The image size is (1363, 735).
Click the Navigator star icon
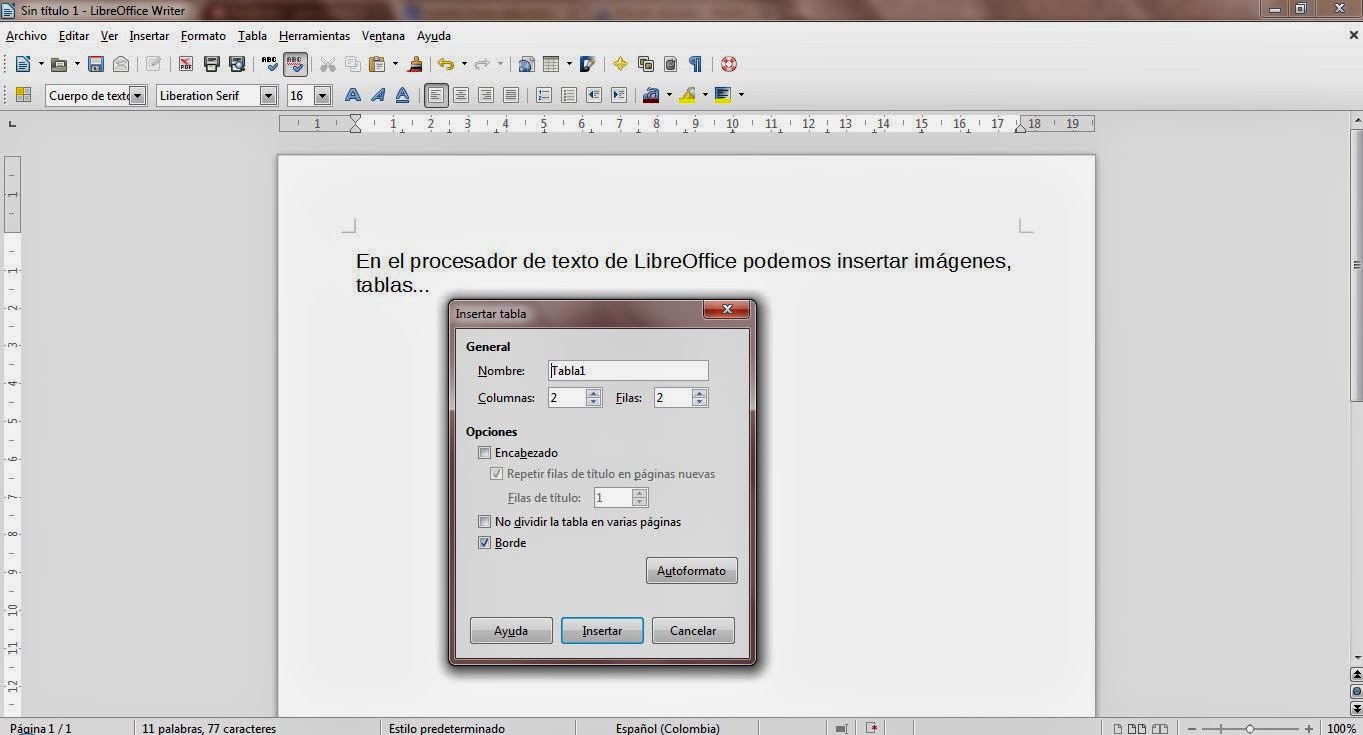coord(620,64)
